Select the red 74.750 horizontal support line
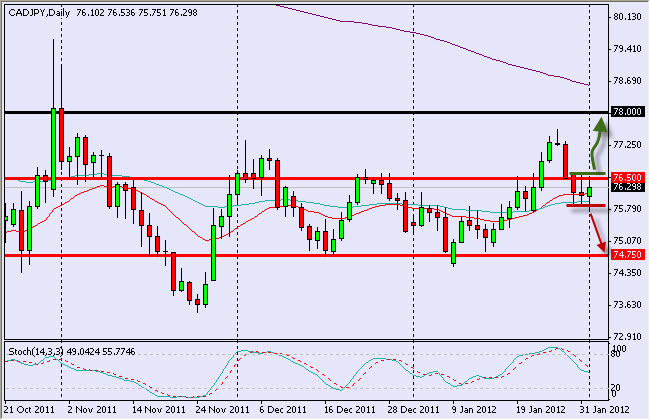 (x=307, y=255)
